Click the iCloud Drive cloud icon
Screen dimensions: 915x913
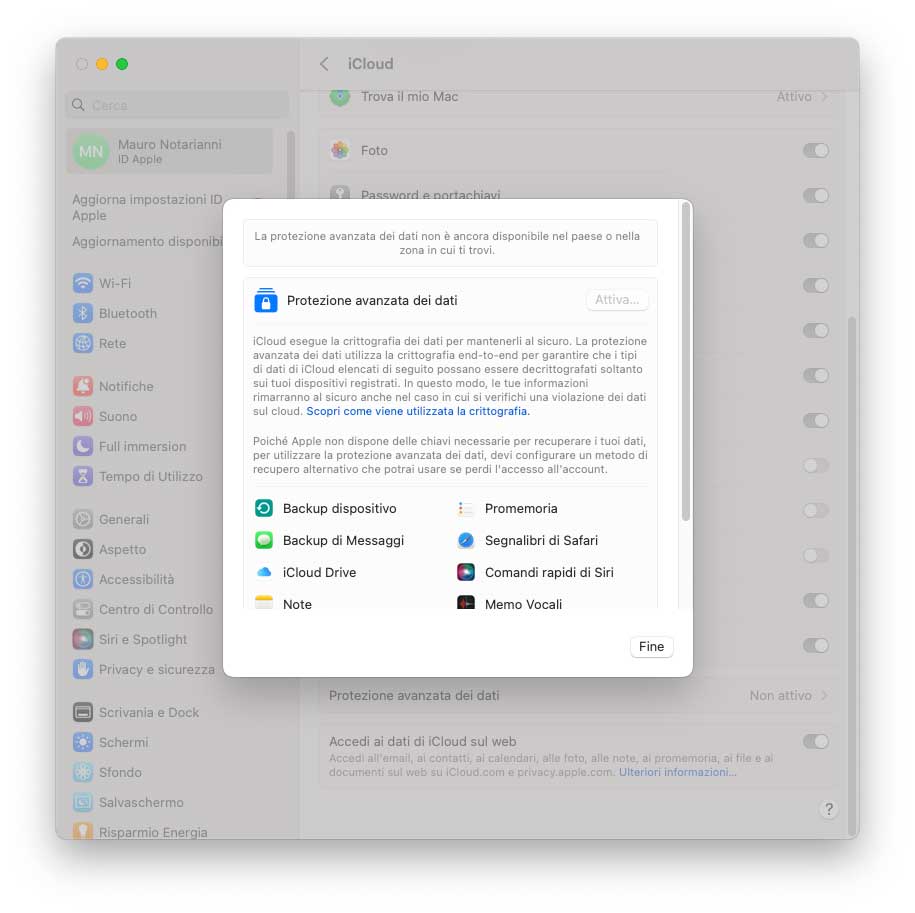pyautogui.click(x=264, y=572)
